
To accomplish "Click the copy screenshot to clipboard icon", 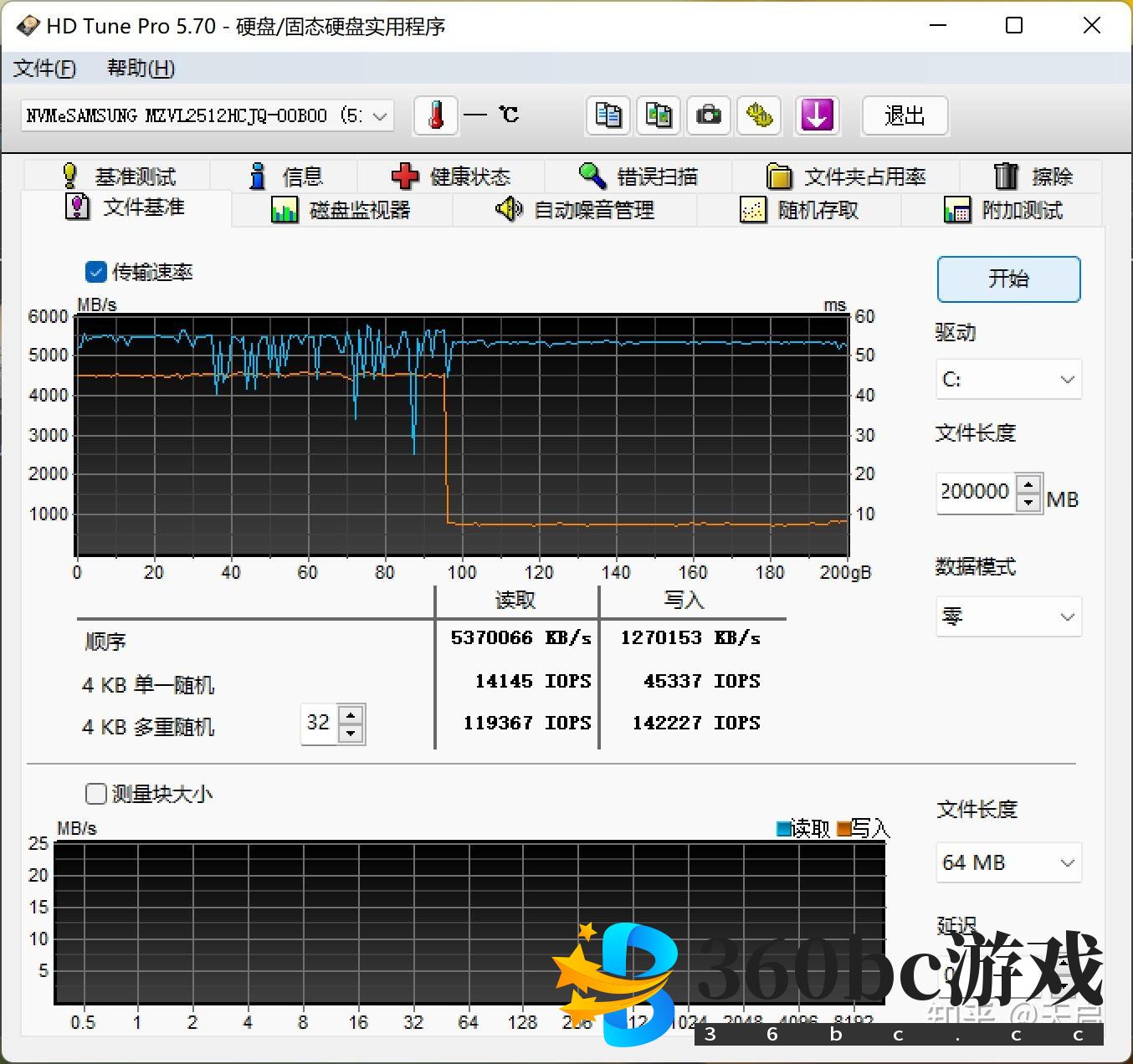I will tap(659, 115).
